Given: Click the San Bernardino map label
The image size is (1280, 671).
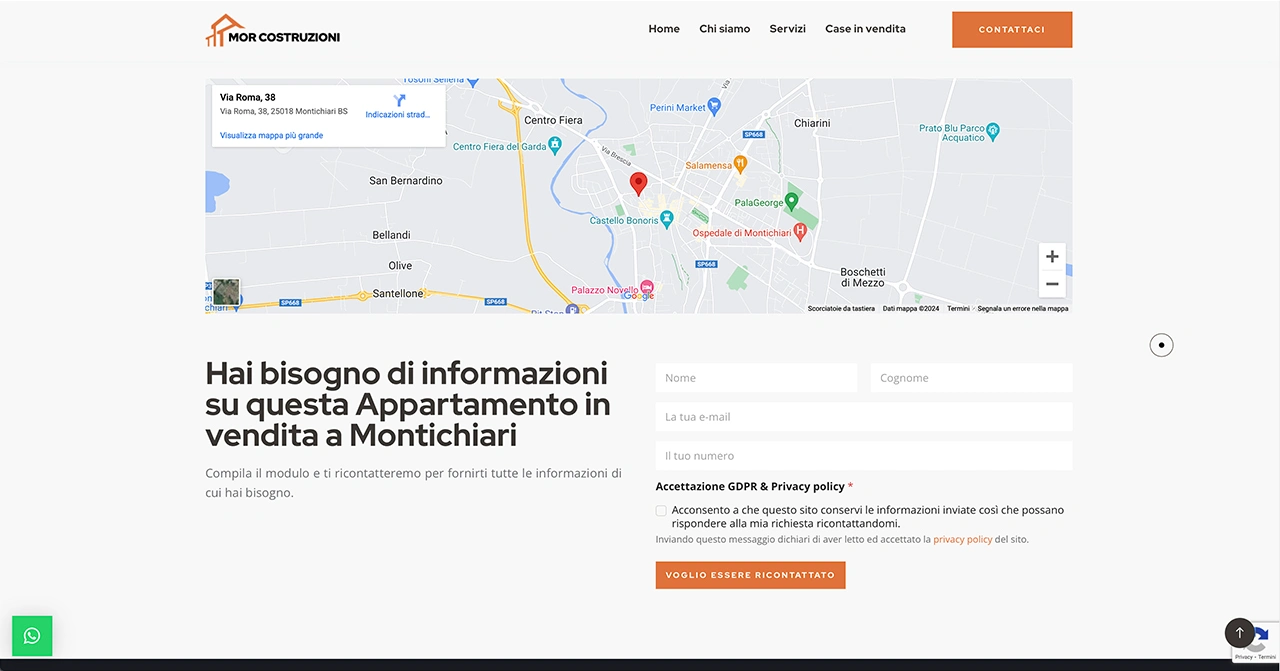Looking at the screenshot, I should click(x=406, y=181).
